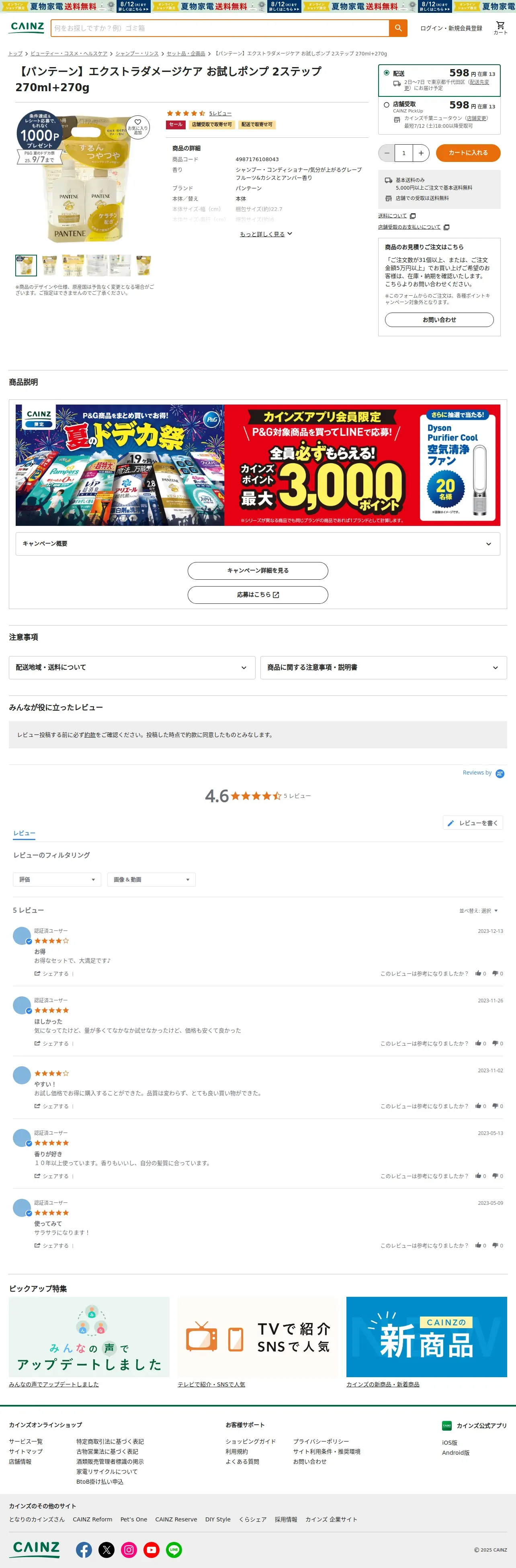Open the YouTube icon in footer
This screenshot has height=1568, width=516.
pyautogui.click(x=152, y=1549)
